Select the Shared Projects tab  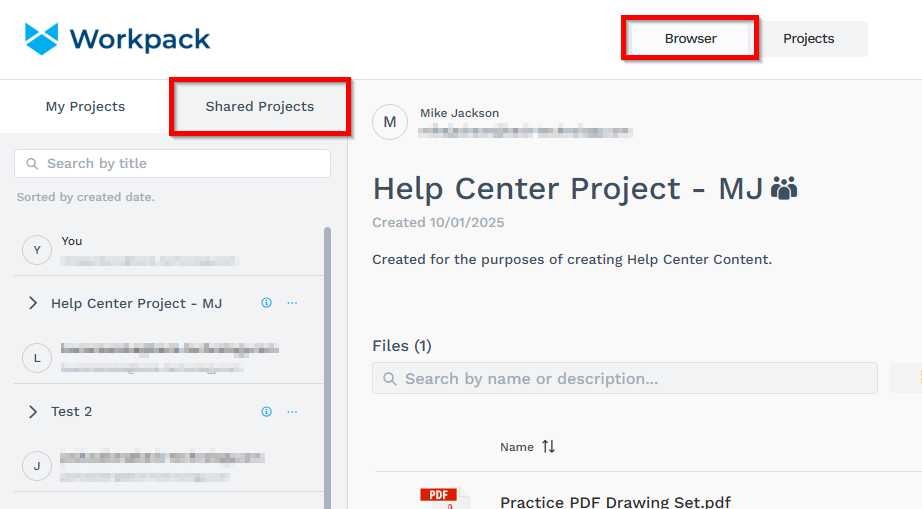tap(259, 107)
